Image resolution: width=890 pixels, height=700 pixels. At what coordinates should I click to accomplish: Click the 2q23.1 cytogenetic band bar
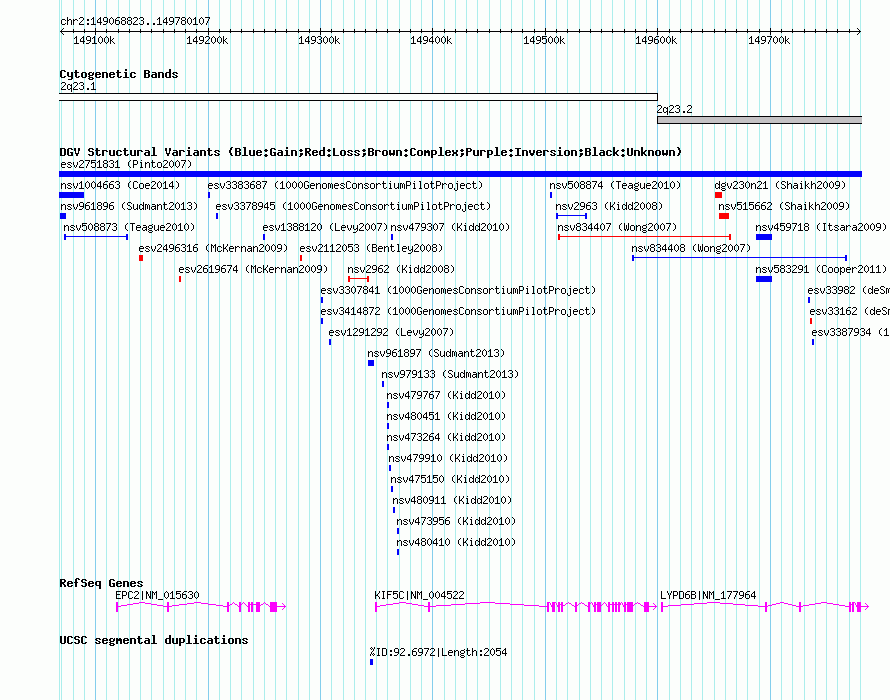click(x=358, y=97)
